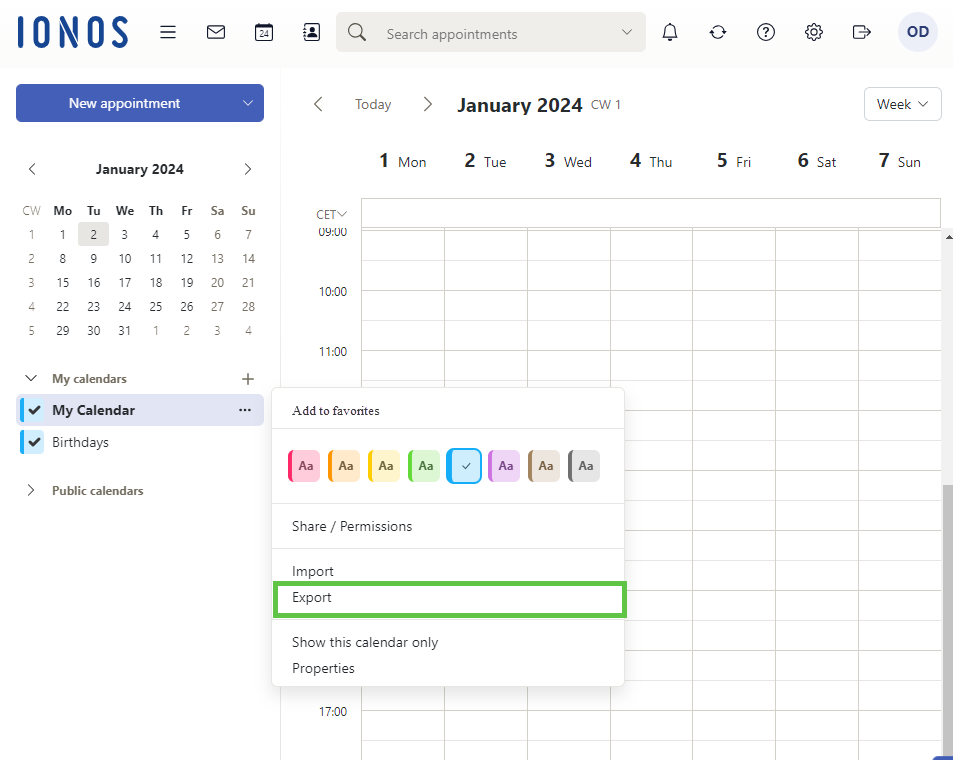Open the Week view dropdown
This screenshot has height=760, width=953.
click(x=902, y=104)
